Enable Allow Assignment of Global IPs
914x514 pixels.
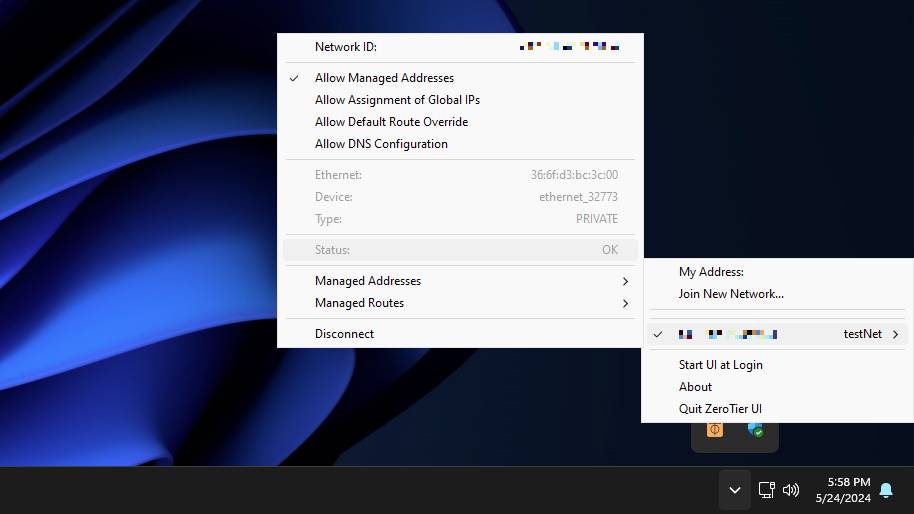coord(460,100)
